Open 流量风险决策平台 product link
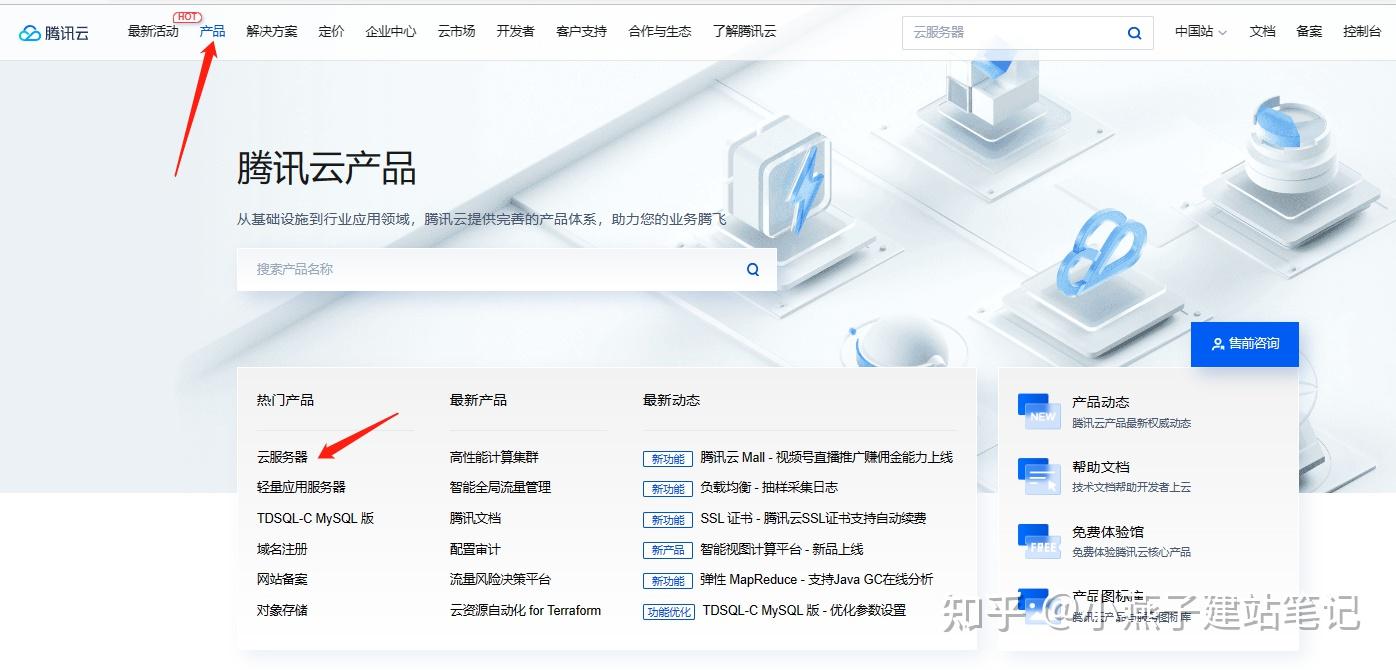 click(500, 579)
